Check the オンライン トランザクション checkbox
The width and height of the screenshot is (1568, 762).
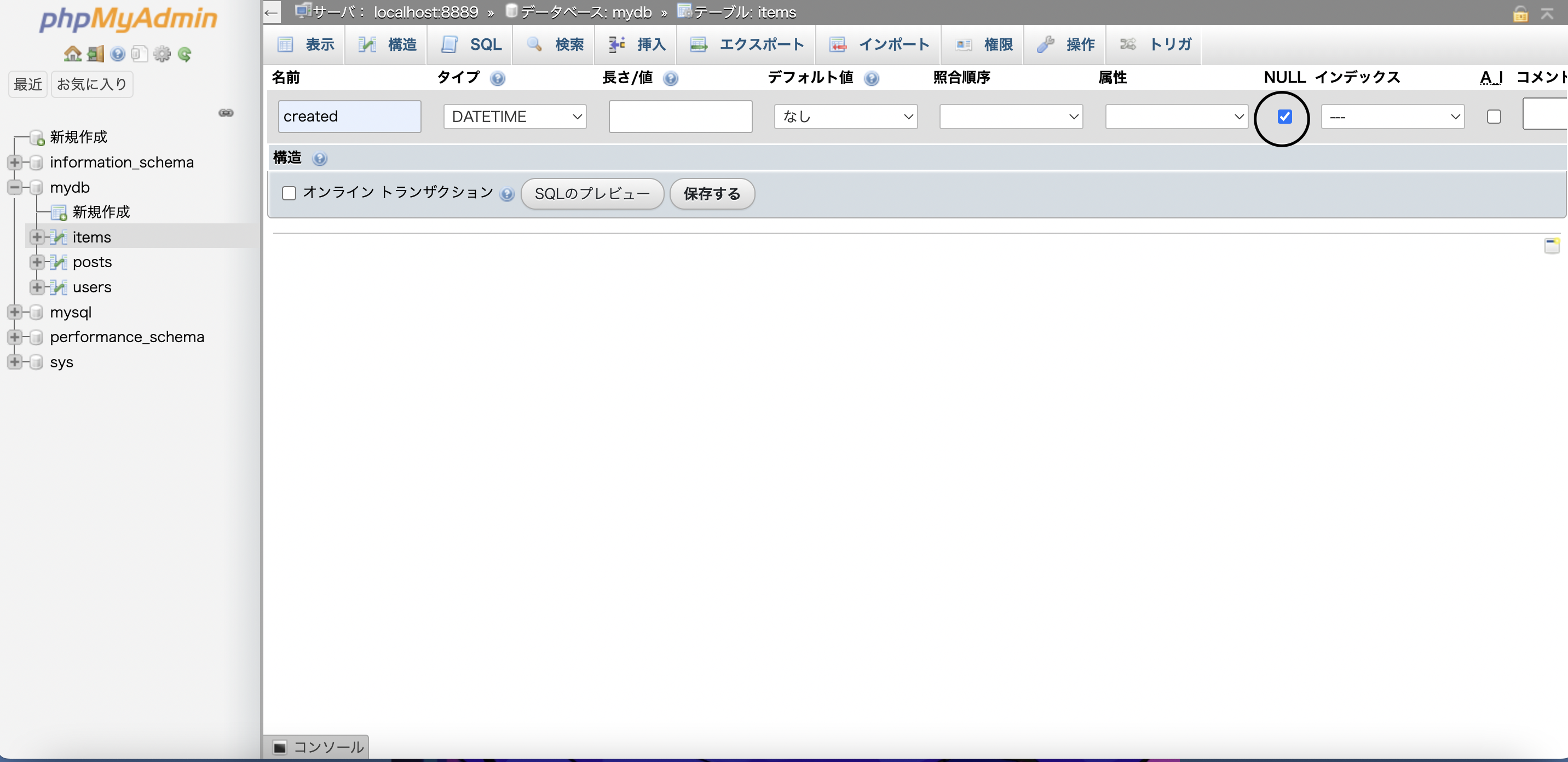(x=289, y=193)
